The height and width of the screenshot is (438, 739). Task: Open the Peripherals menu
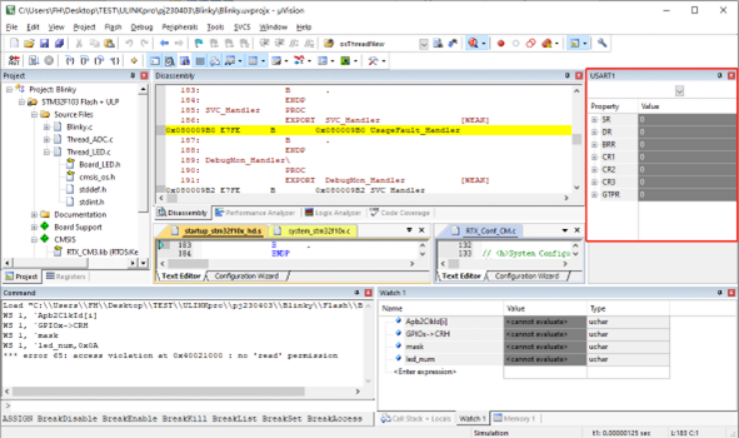click(179, 27)
